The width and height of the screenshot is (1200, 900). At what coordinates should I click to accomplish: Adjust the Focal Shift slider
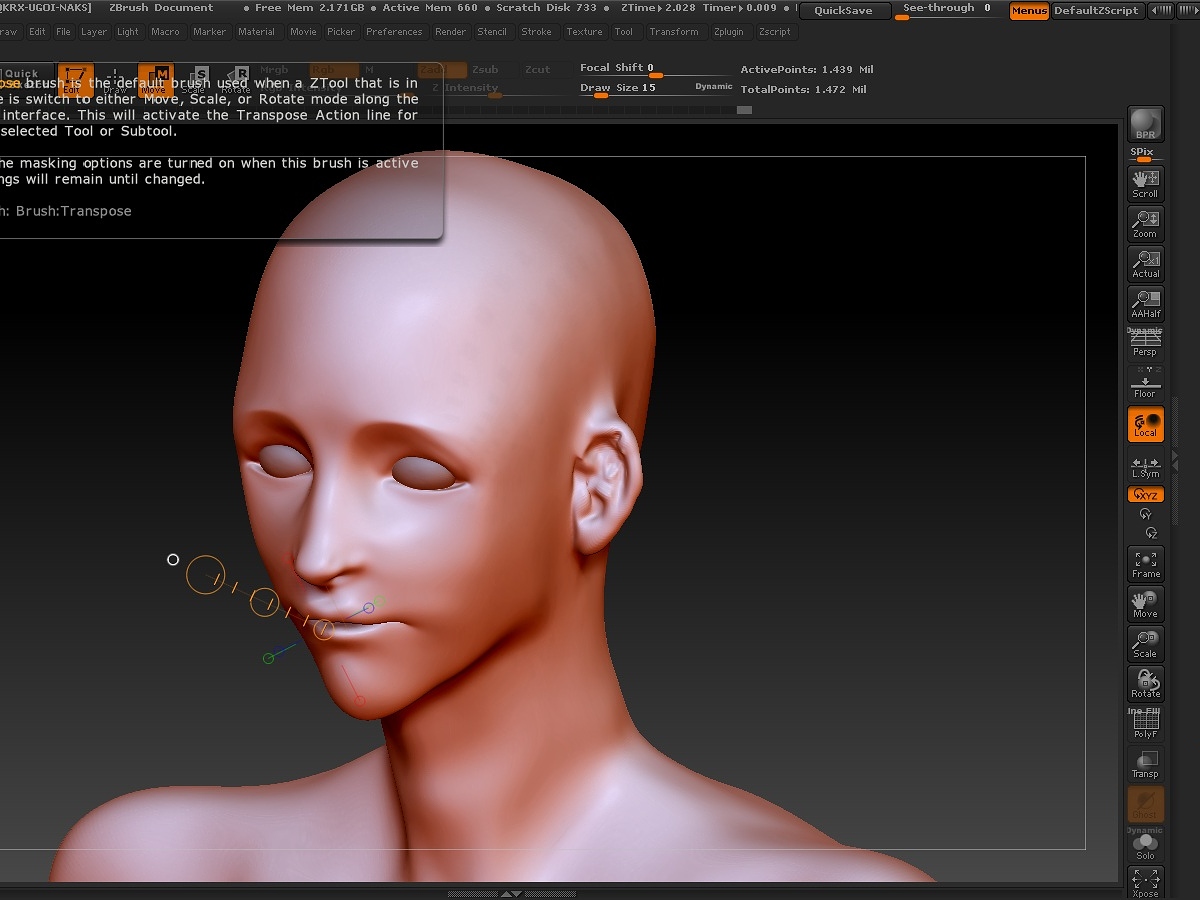pyautogui.click(x=655, y=69)
